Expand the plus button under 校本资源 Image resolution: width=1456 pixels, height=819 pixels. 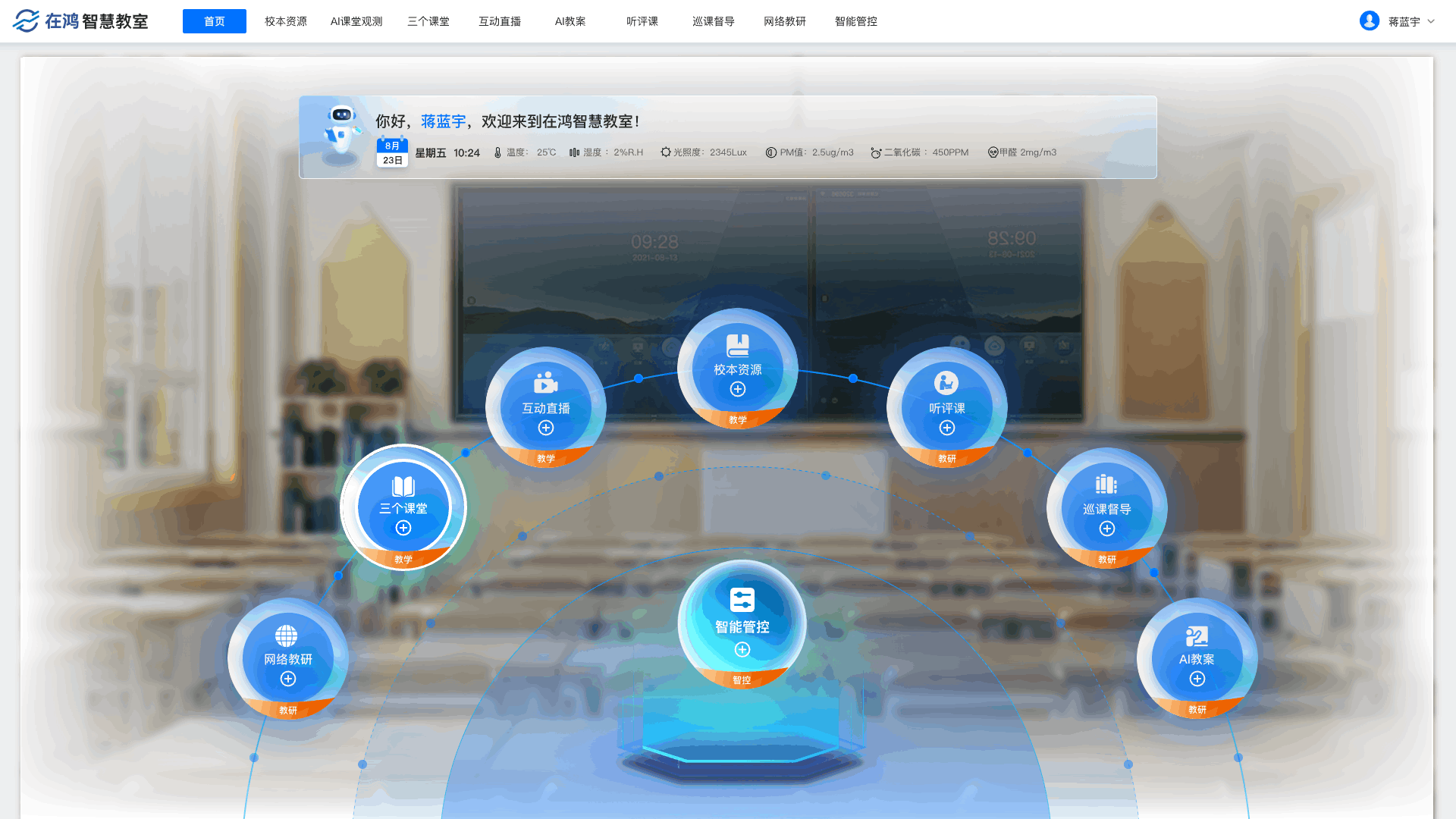pos(738,389)
